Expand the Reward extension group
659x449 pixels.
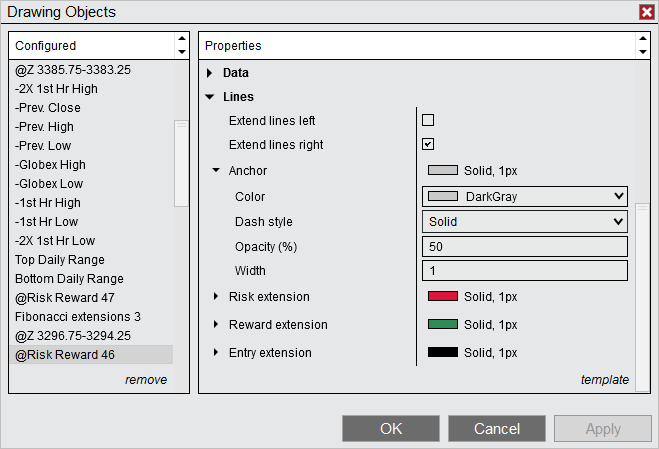coord(216,324)
